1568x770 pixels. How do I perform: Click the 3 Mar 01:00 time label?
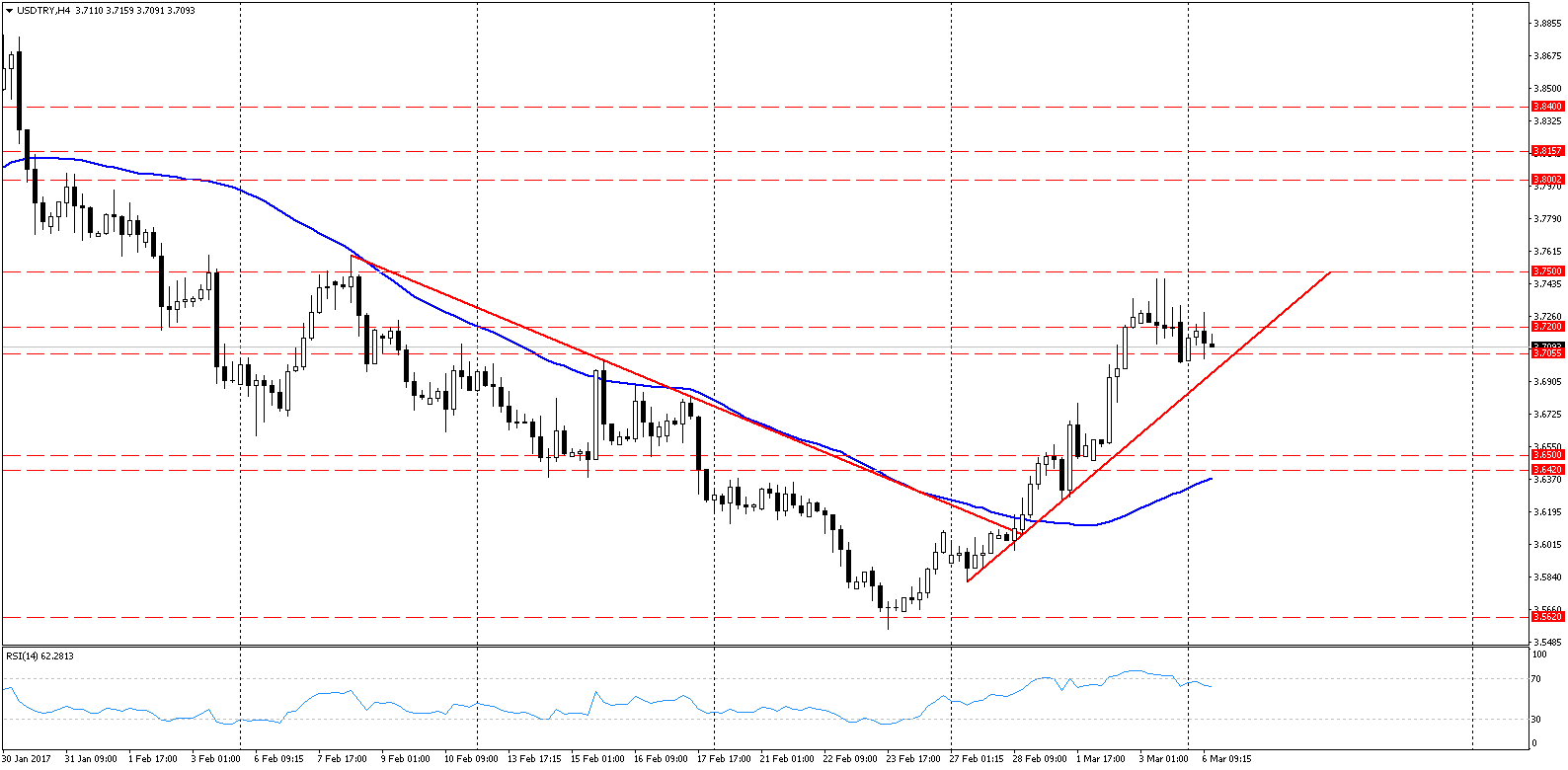click(1164, 759)
